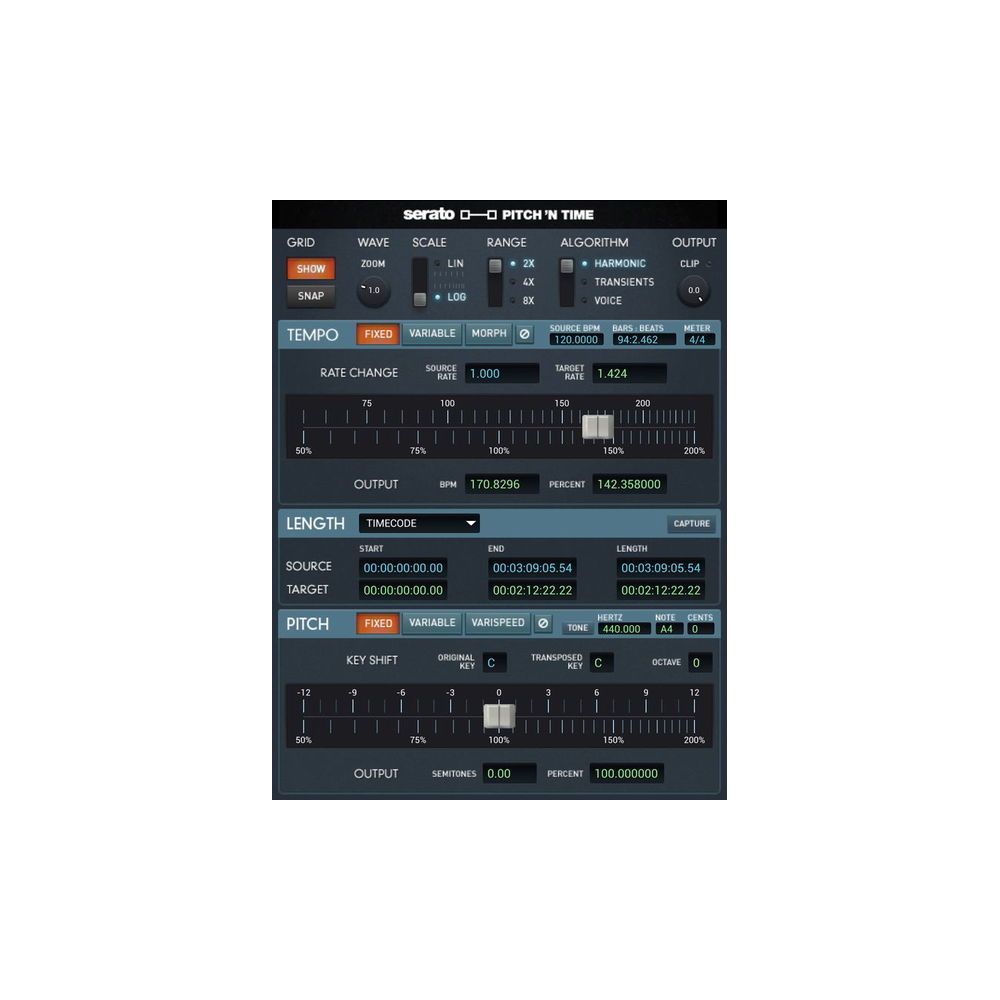Click the pitch section bypass icon

(x=544, y=623)
